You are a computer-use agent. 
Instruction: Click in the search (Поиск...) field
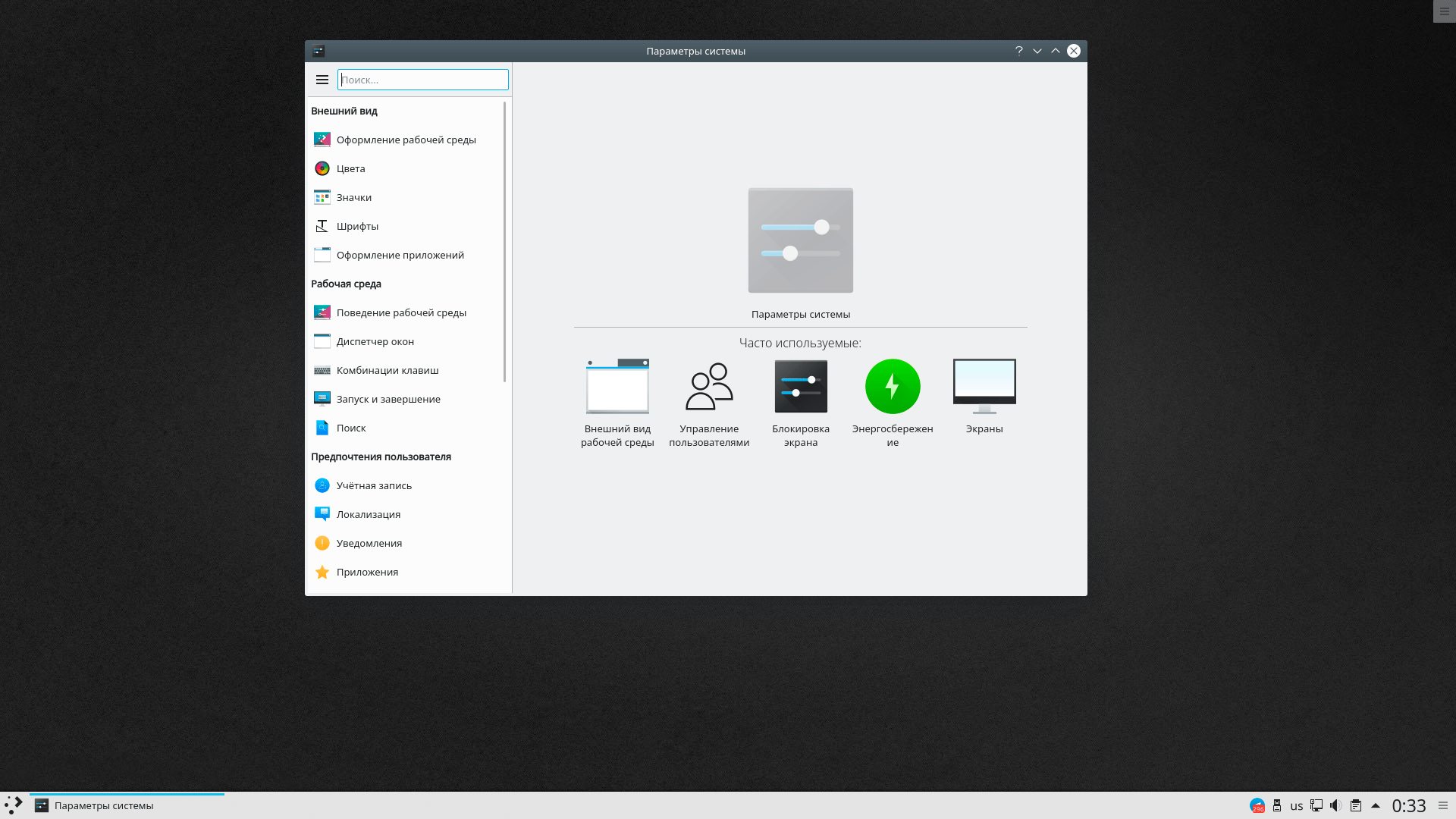(423, 80)
